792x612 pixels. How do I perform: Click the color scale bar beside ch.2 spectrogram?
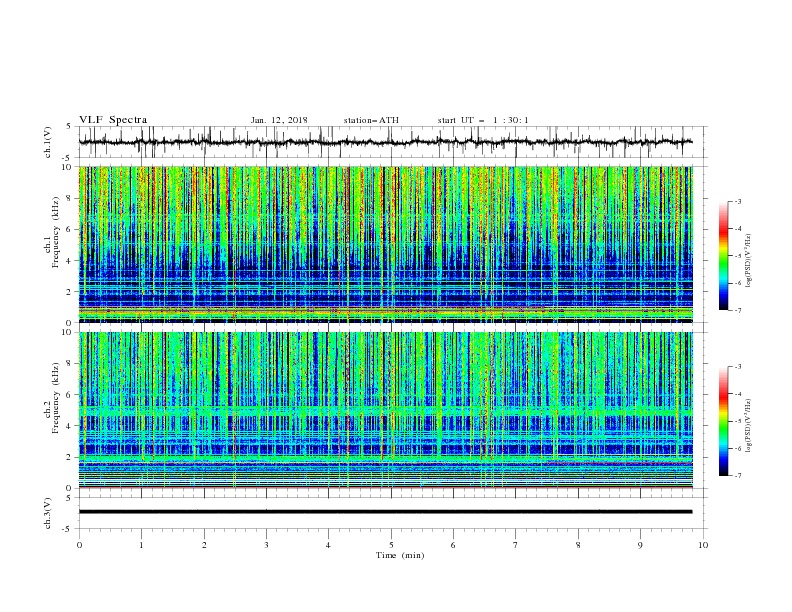click(723, 421)
